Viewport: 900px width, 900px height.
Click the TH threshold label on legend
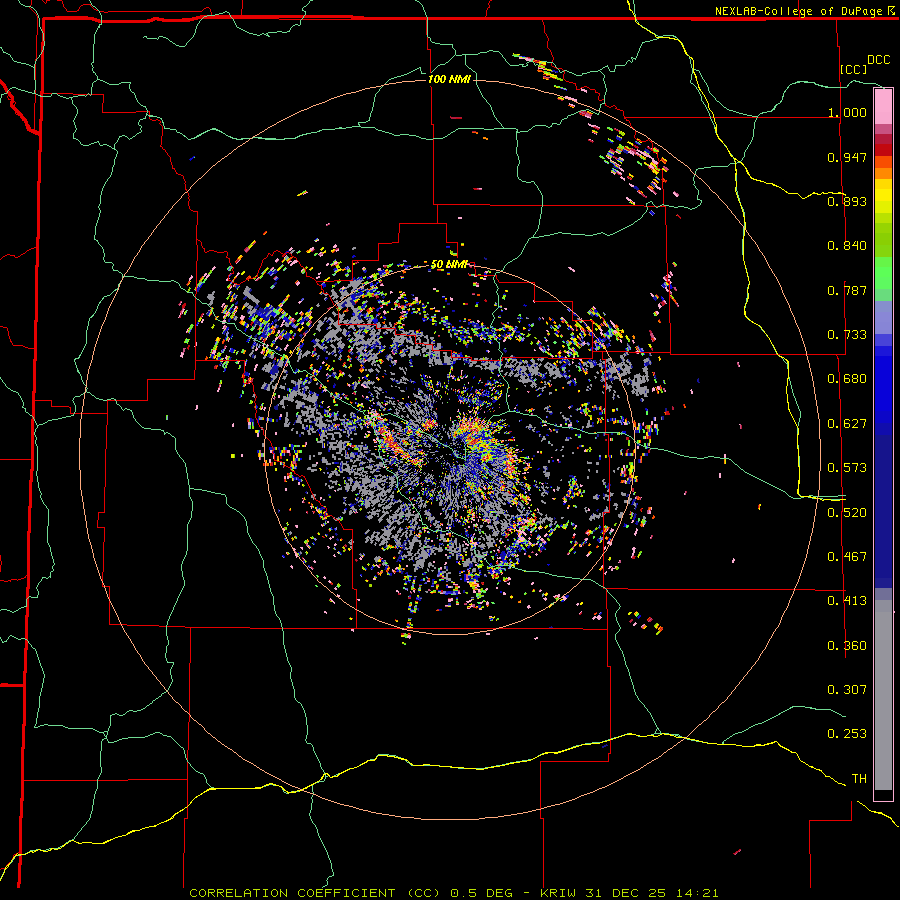point(859,779)
